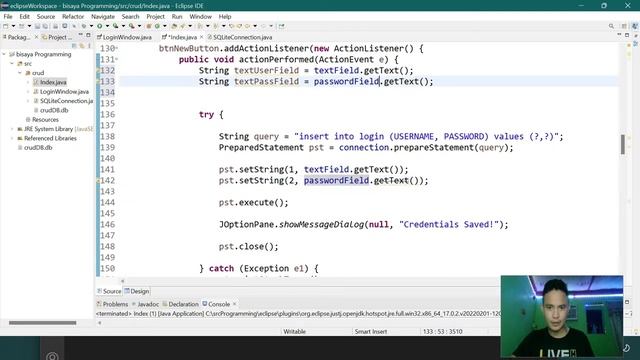Open the Package Explorer view menu
The height and width of the screenshot is (360, 640).
89,45
